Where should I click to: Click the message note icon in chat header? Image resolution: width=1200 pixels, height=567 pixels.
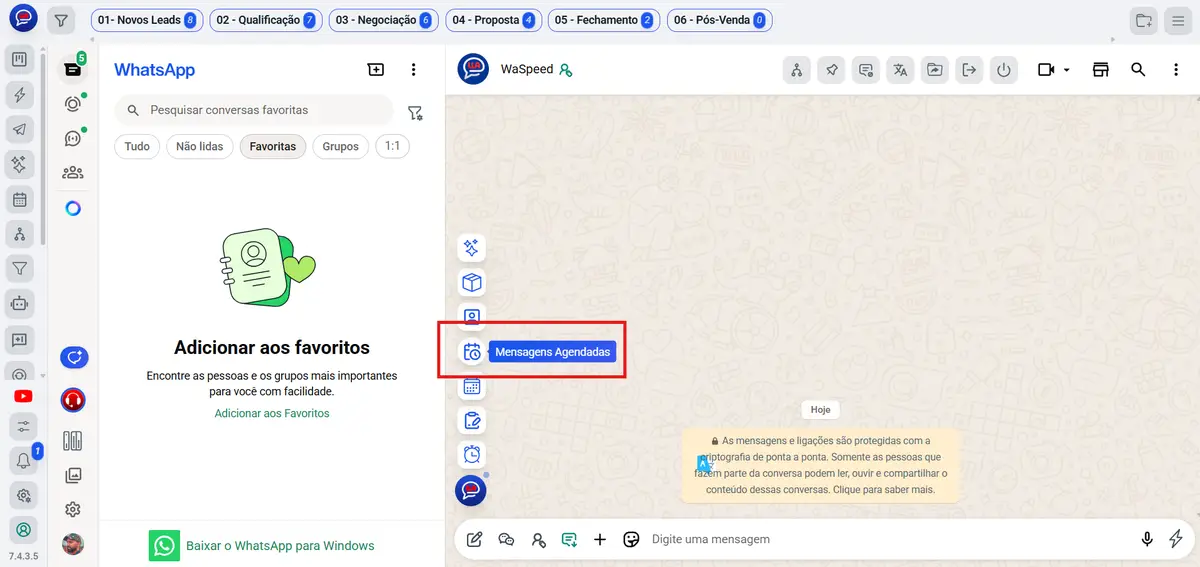(866, 70)
